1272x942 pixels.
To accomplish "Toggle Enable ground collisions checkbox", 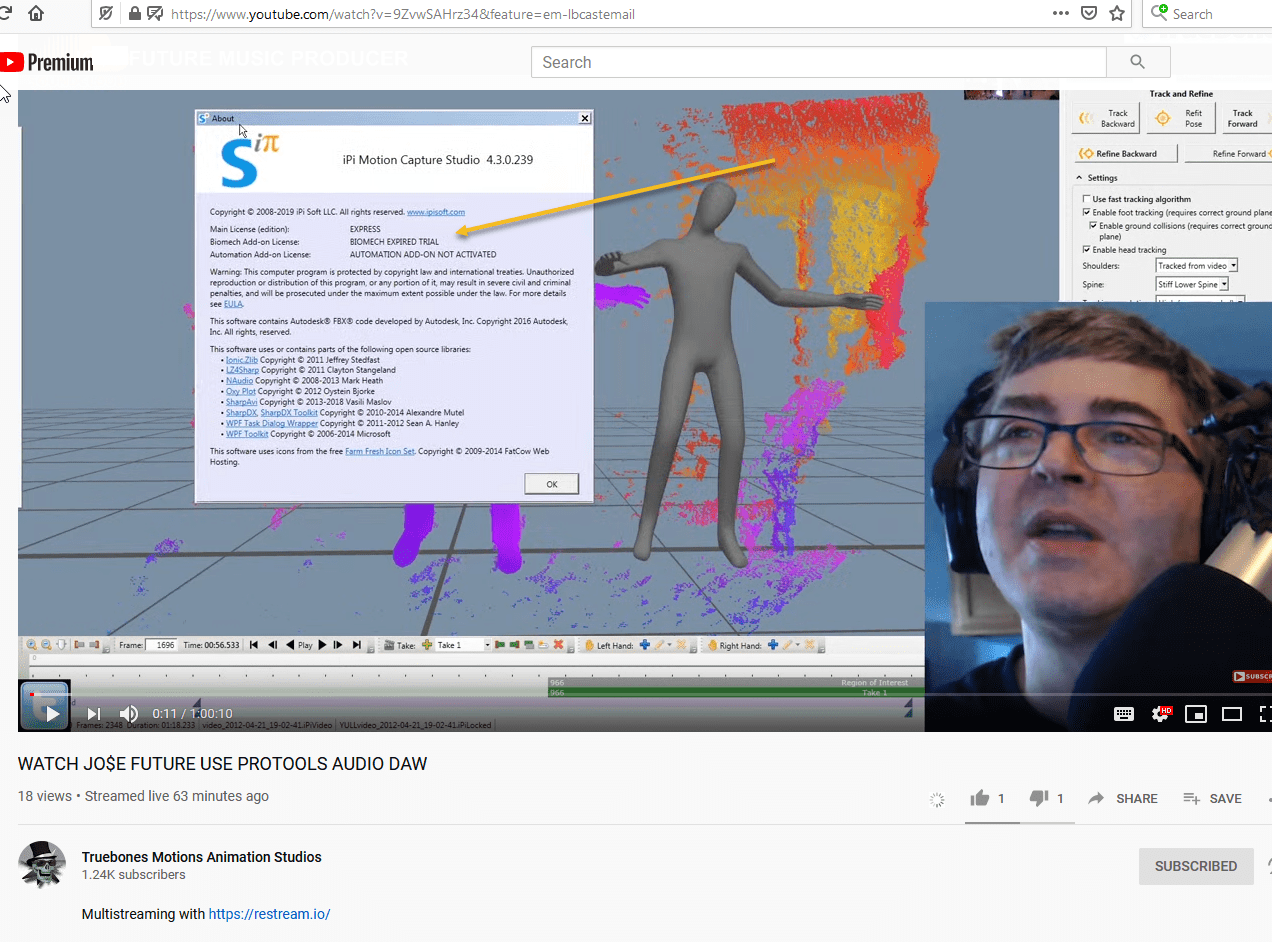I will pyautogui.click(x=1093, y=226).
